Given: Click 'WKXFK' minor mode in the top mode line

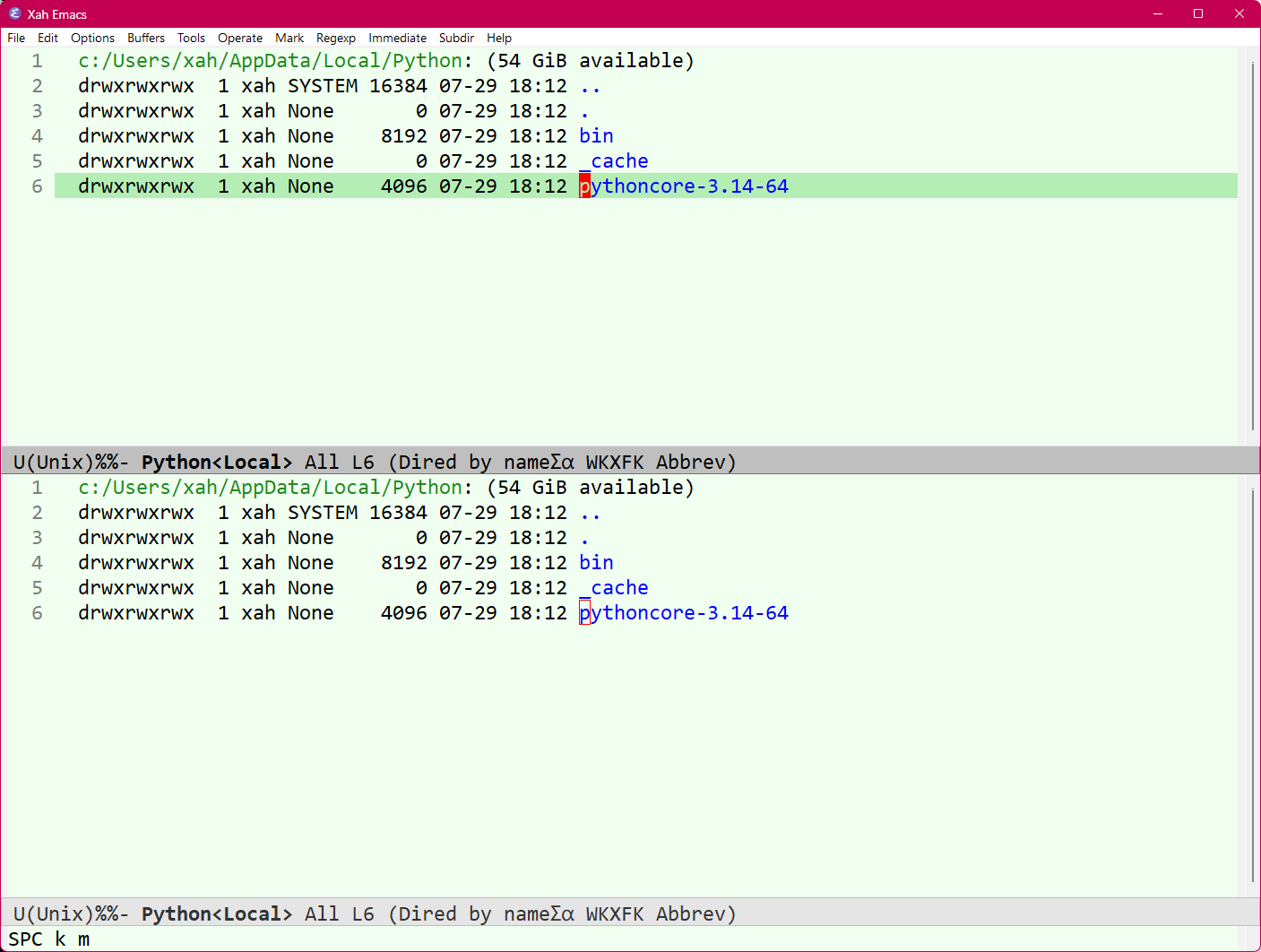Looking at the screenshot, I should (x=615, y=463).
